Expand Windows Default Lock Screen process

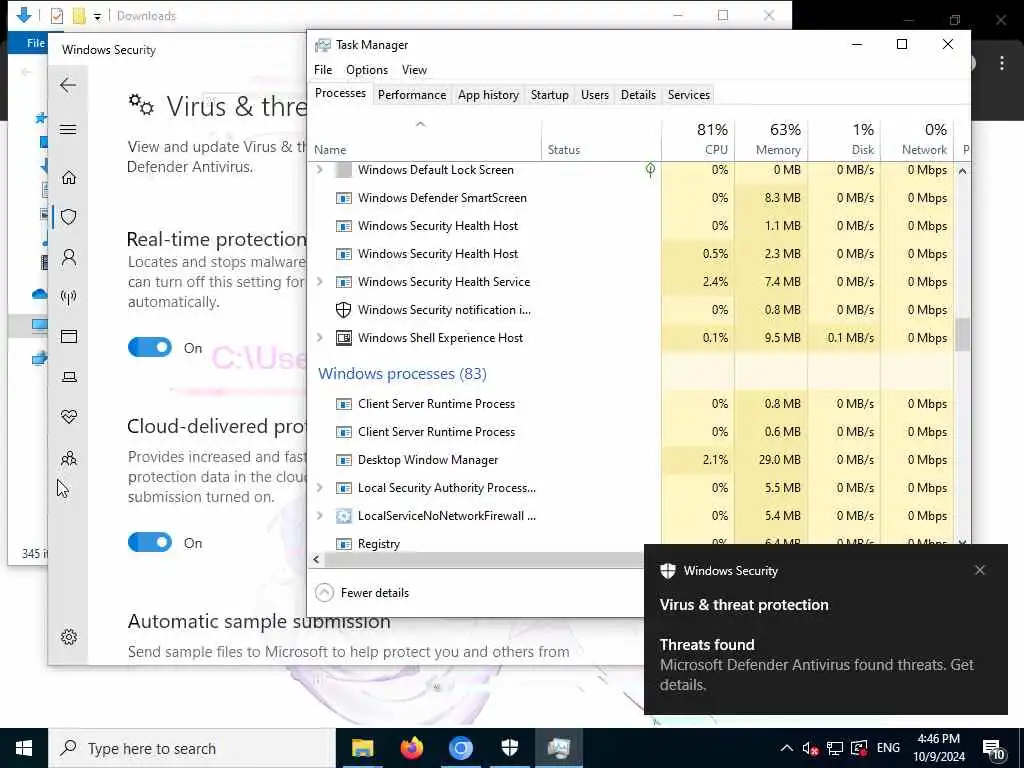[x=319, y=170]
